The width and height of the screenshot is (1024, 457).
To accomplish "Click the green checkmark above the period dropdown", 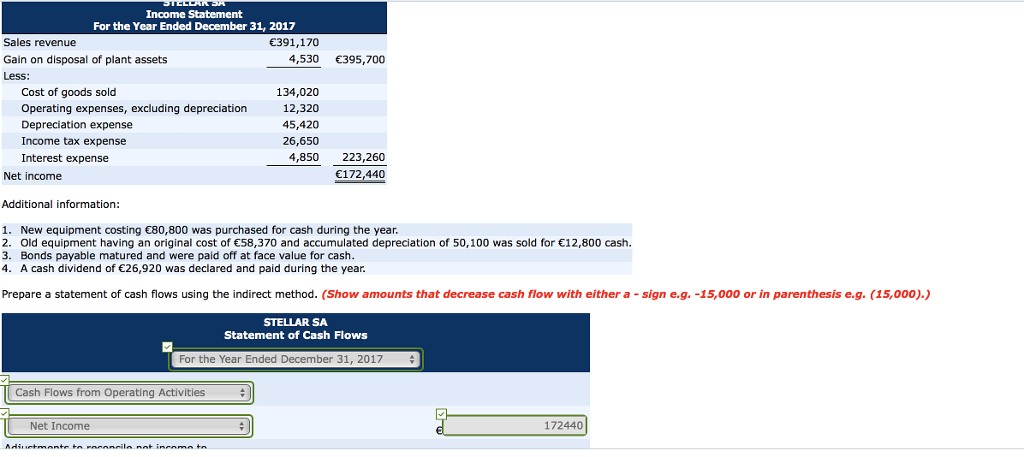I will tap(168, 346).
